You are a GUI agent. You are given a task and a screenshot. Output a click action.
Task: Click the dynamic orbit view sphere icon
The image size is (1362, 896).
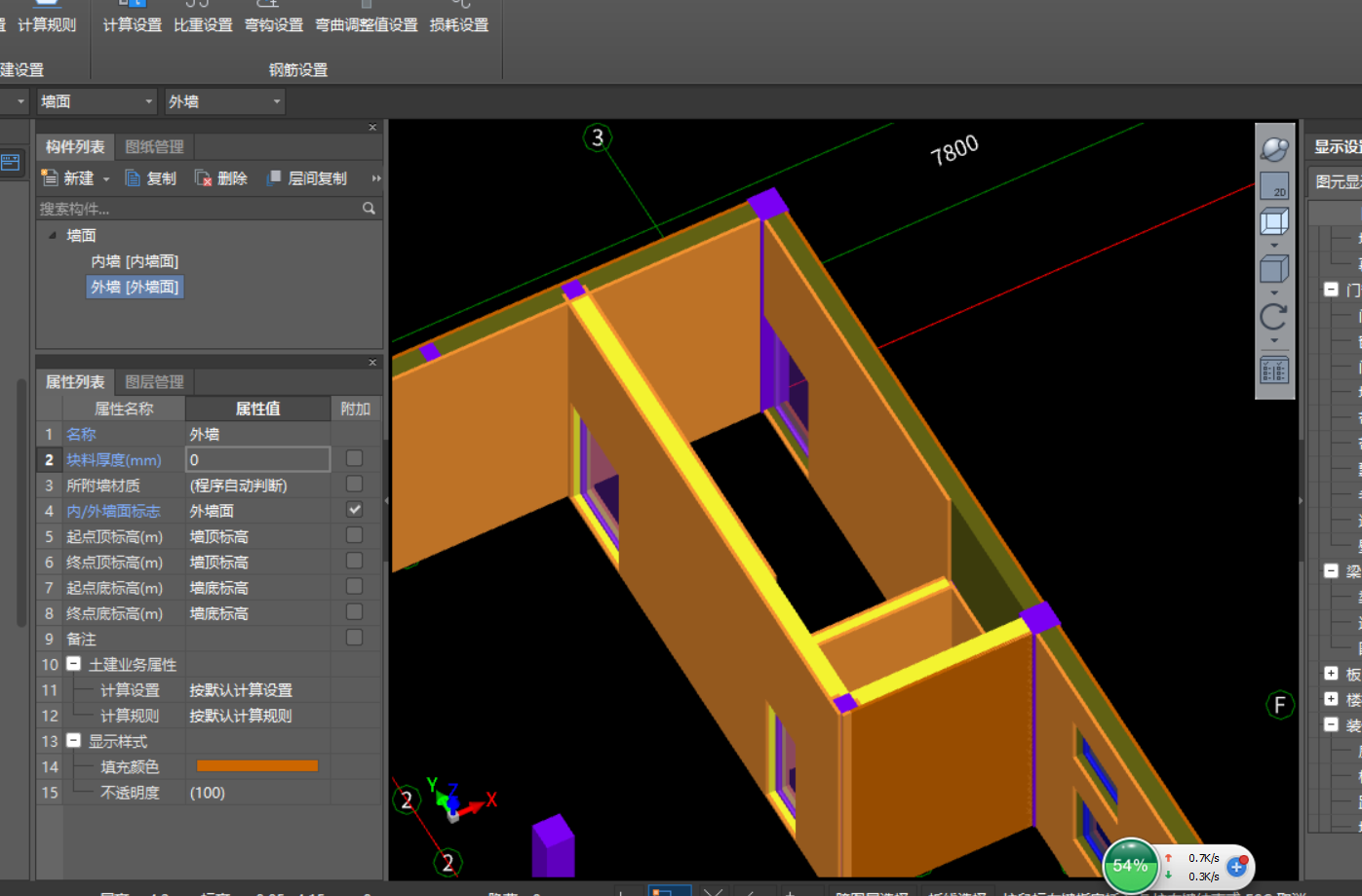click(1274, 149)
